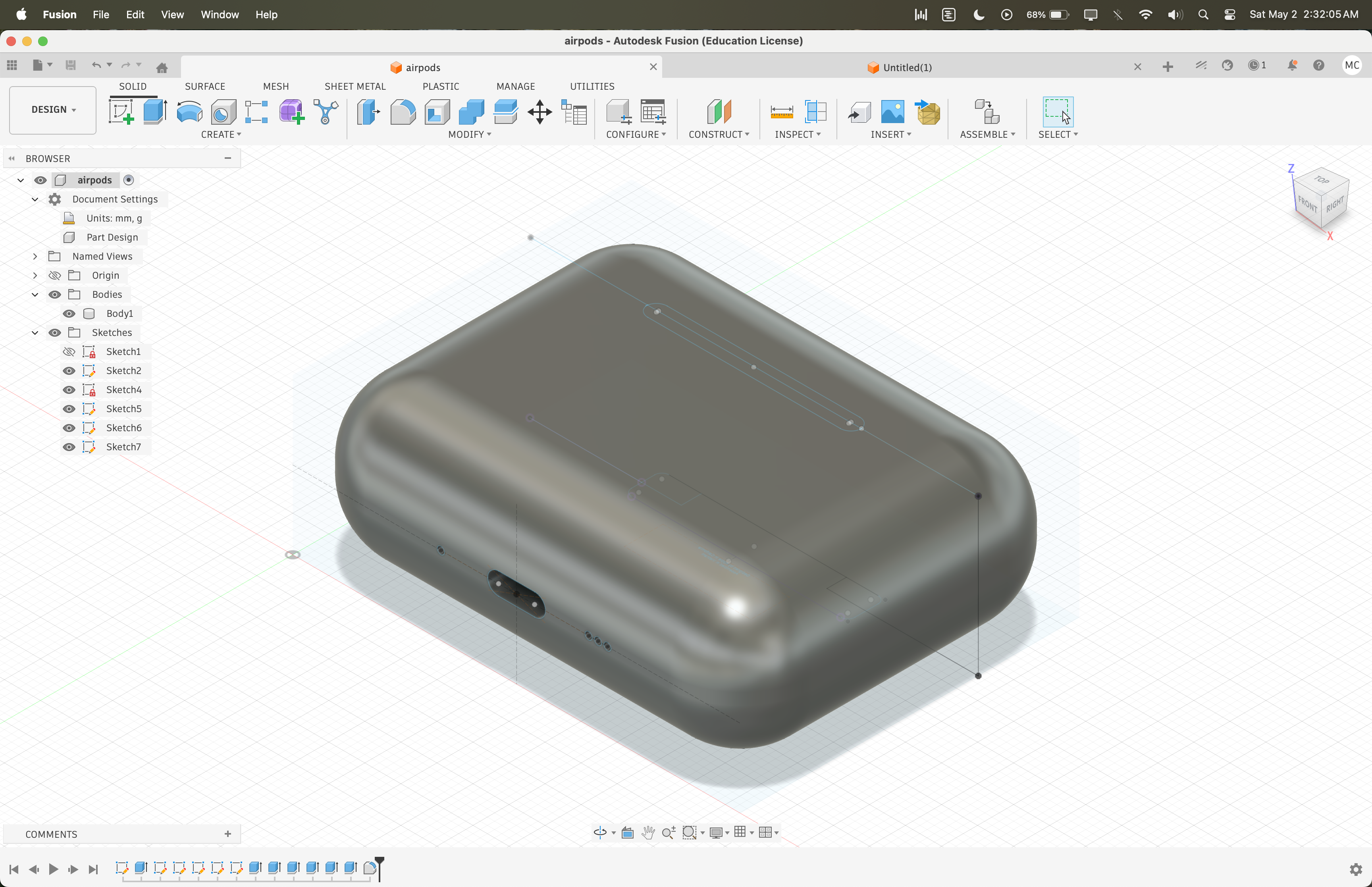The width and height of the screenshot is (1372, 887).
Task: Open the INSPECT dropdown menu
Action: tap(798, 134)
